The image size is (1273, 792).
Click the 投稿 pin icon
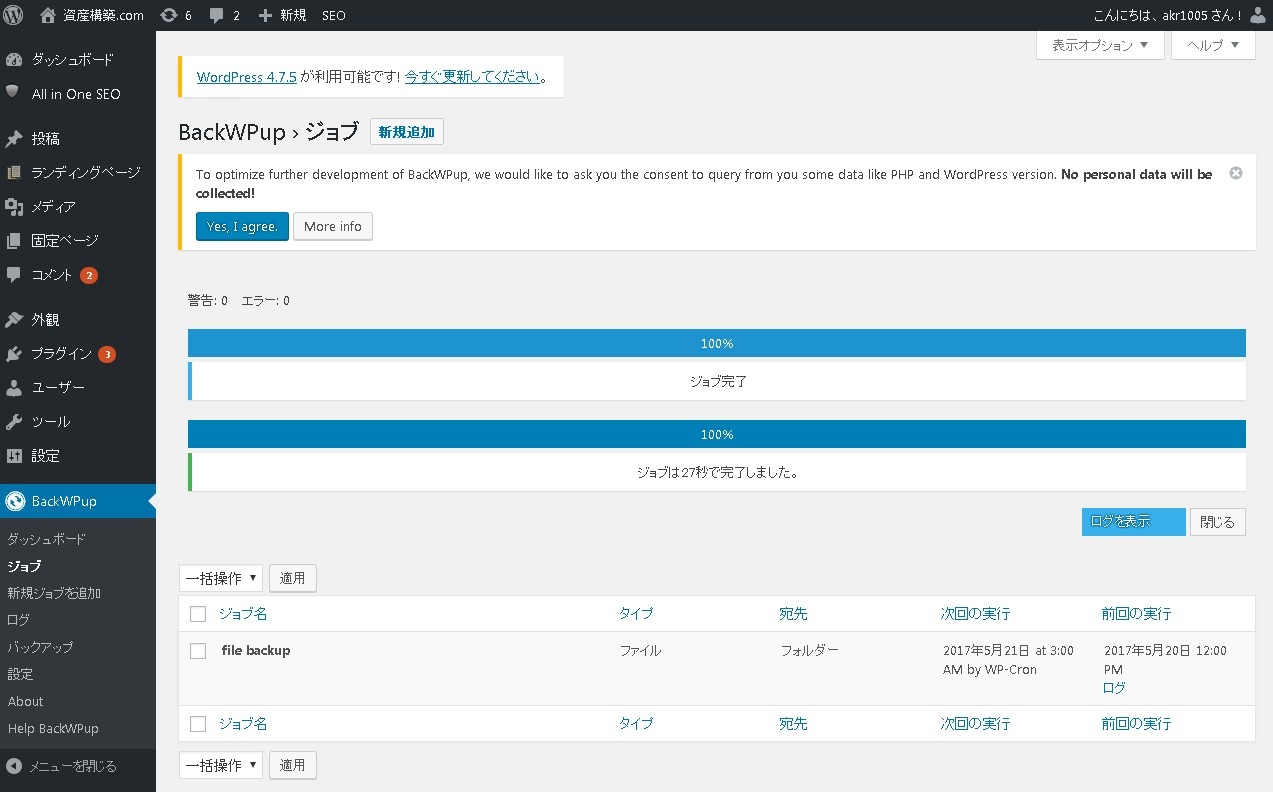(14, 139)
